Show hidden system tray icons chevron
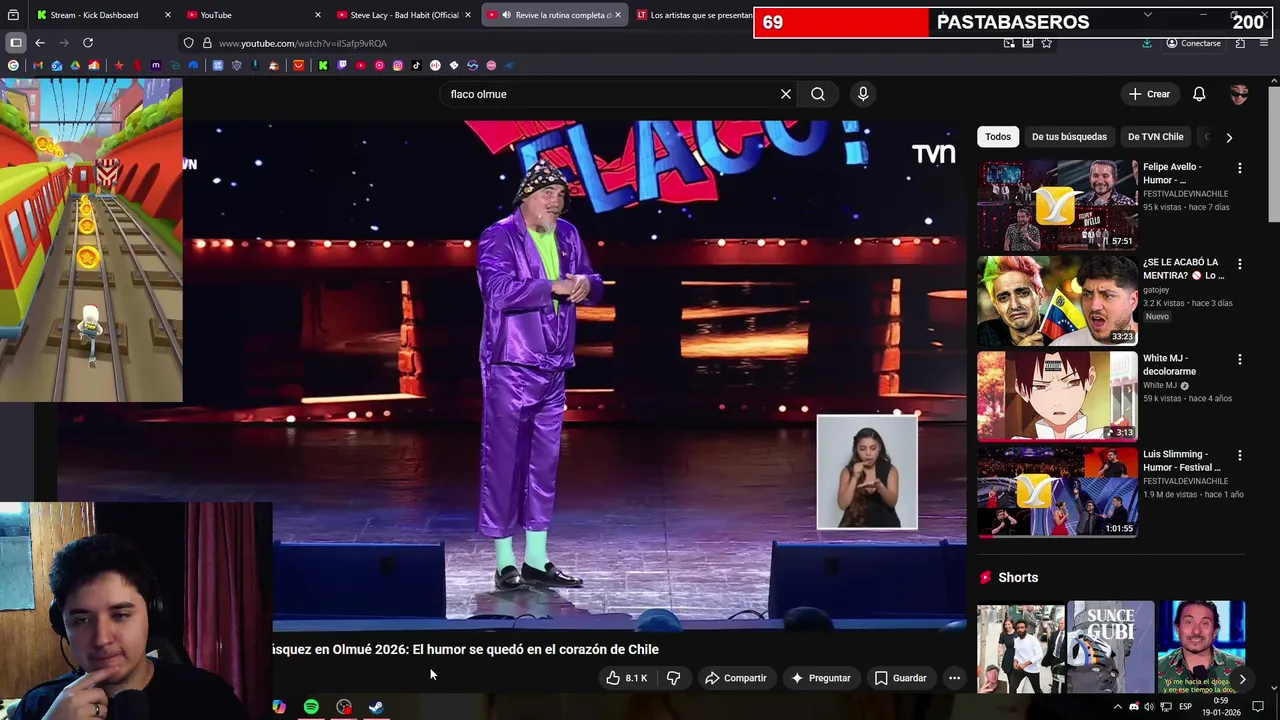1280x720 pixels. (x=1117, y=707)
